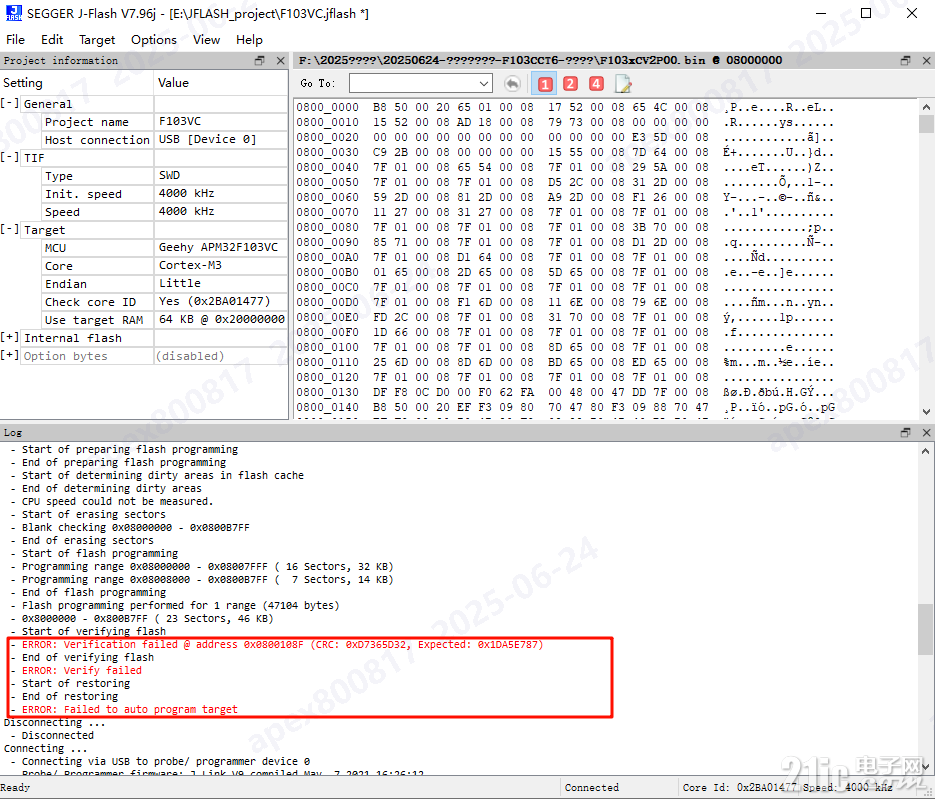Expand the Option bytes group
Viewport: 935px width, 799px height.
click(10, 355)
